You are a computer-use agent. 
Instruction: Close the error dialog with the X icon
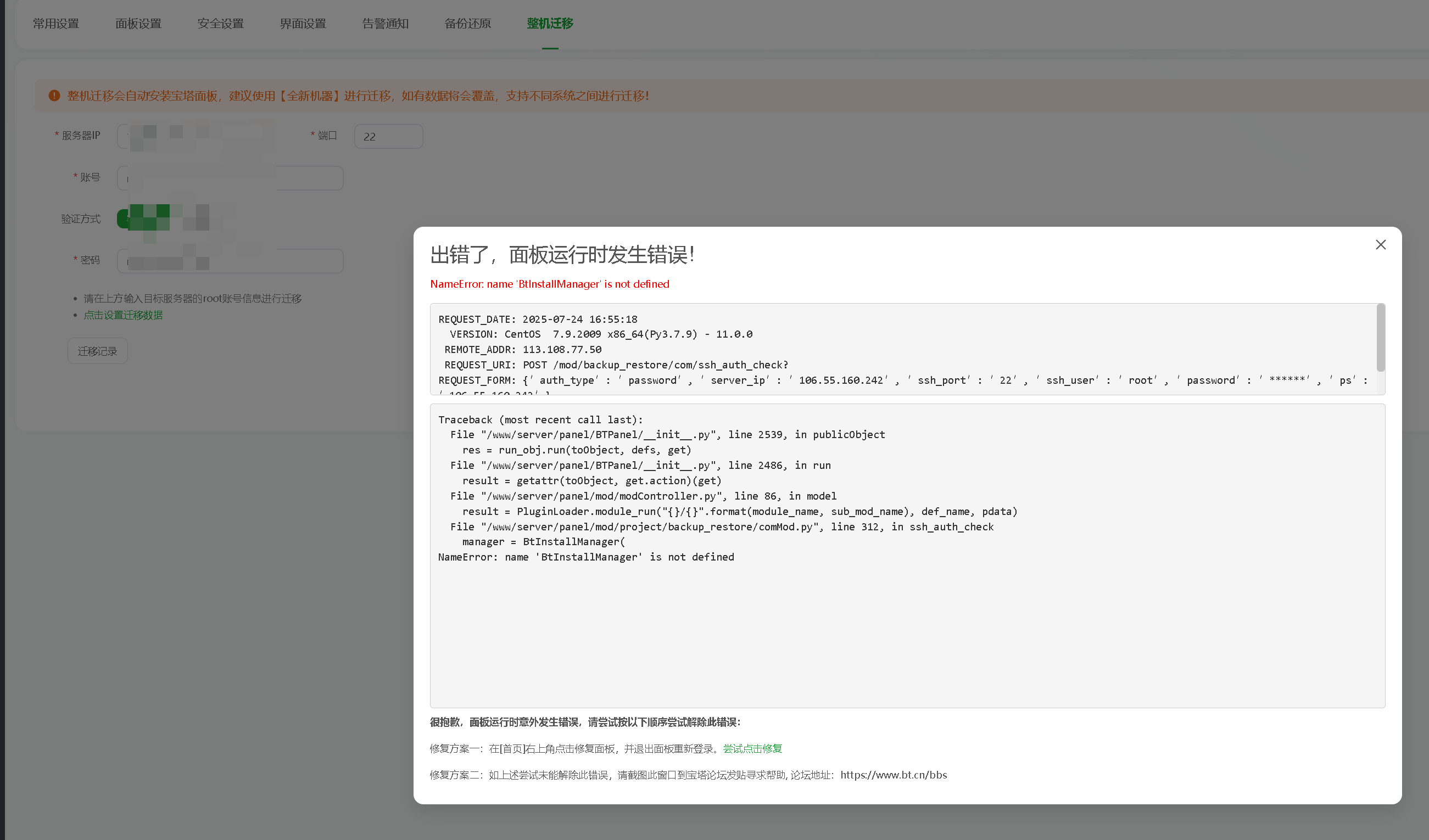coord(1380,244)
